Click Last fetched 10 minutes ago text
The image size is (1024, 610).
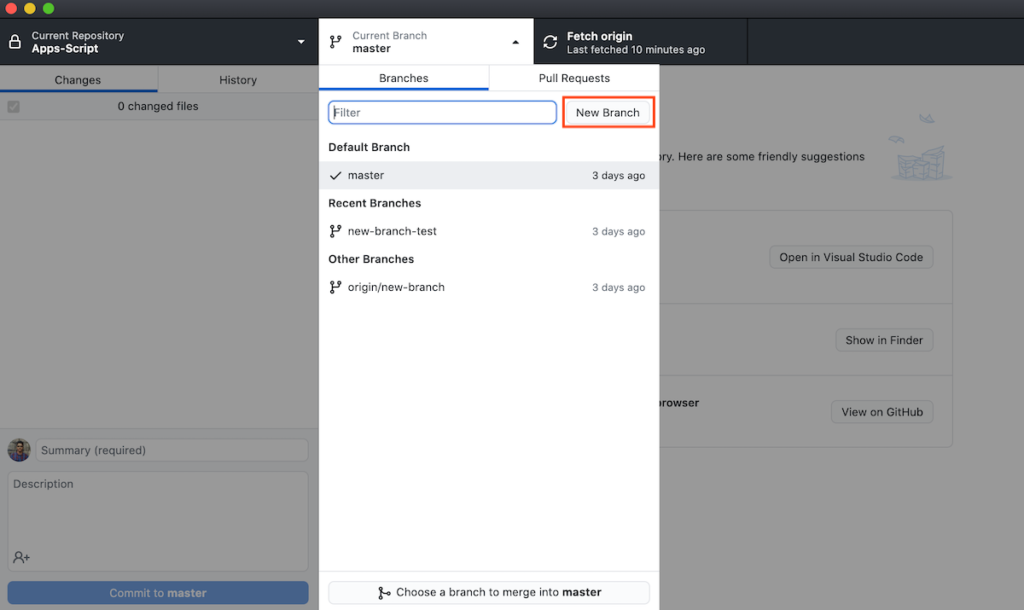tap(635, 50)
